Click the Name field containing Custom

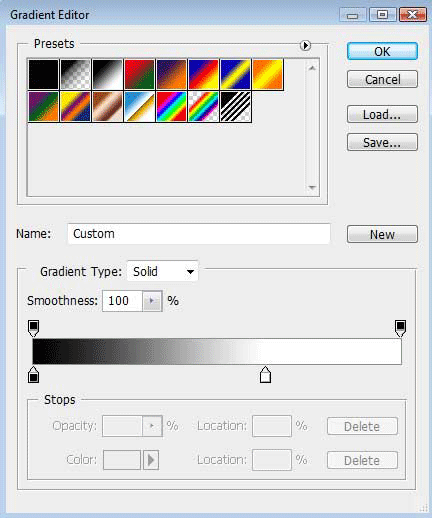pos(199,234)
